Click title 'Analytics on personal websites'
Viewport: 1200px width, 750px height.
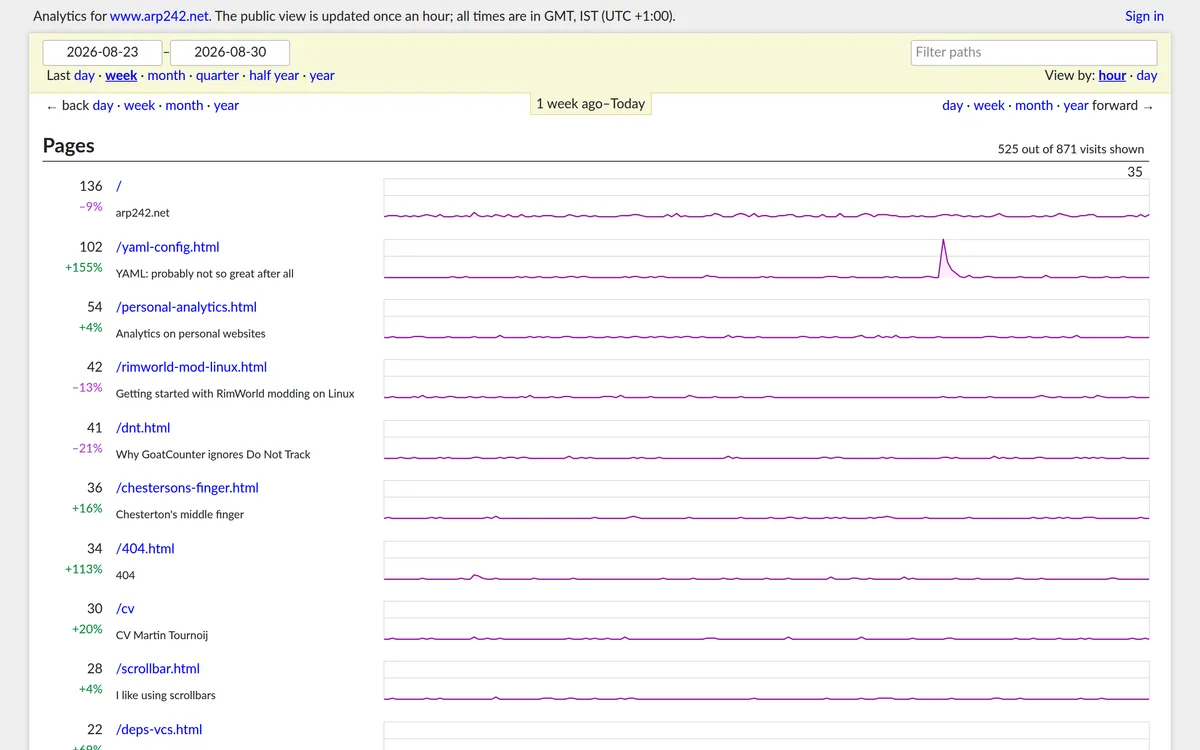[x=191, y=333]
